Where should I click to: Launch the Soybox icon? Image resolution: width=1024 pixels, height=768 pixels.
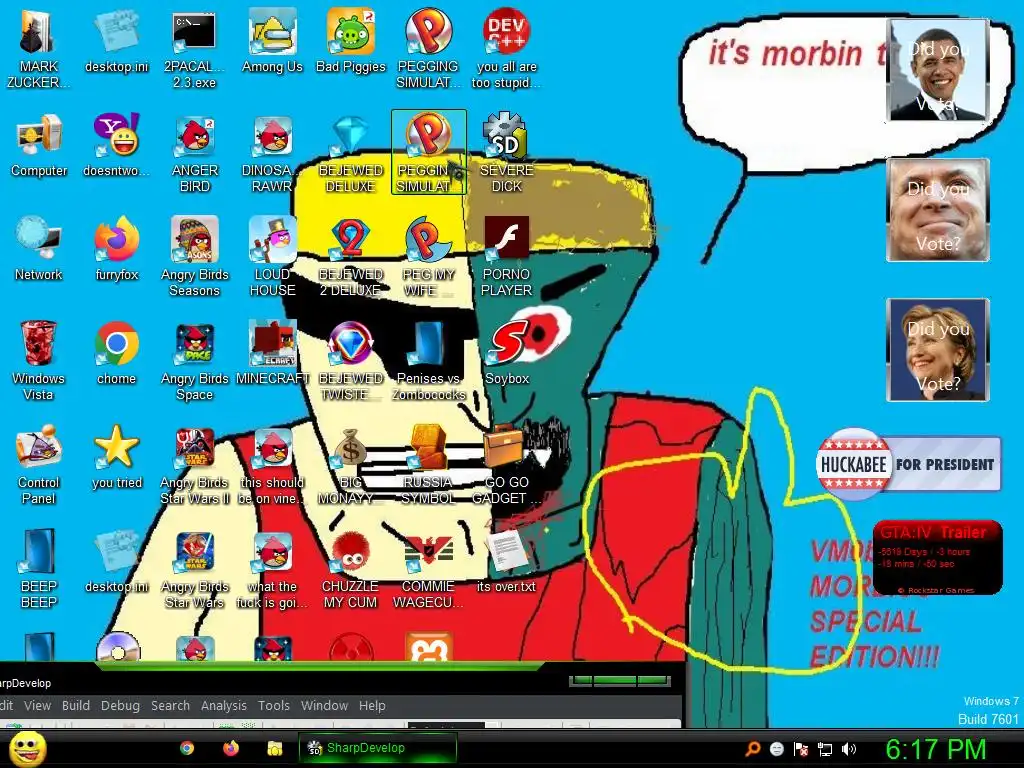(506, 354)
